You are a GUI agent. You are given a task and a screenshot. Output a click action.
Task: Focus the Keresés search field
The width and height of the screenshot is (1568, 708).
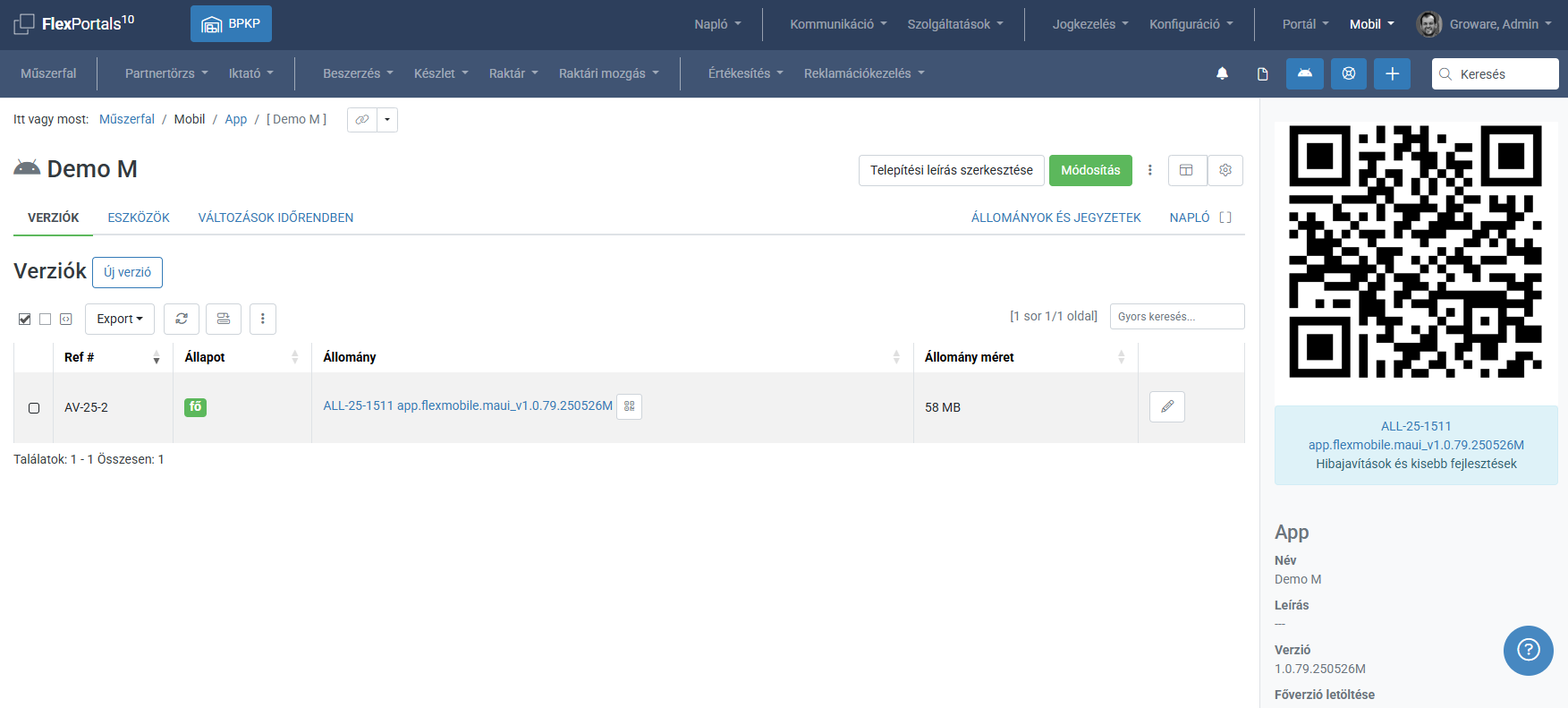point(1496,73)
